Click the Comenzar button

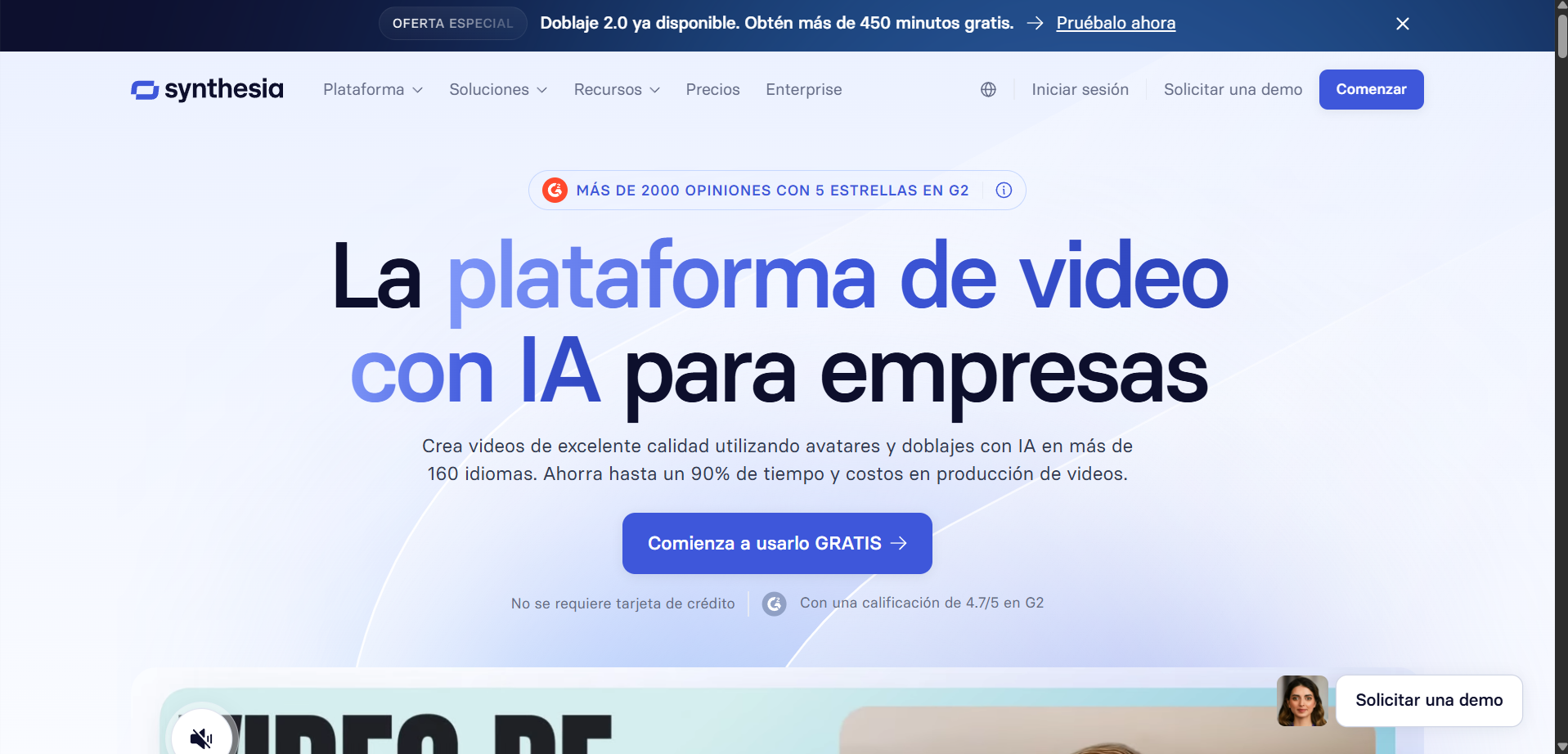(x=1371, y=89)
